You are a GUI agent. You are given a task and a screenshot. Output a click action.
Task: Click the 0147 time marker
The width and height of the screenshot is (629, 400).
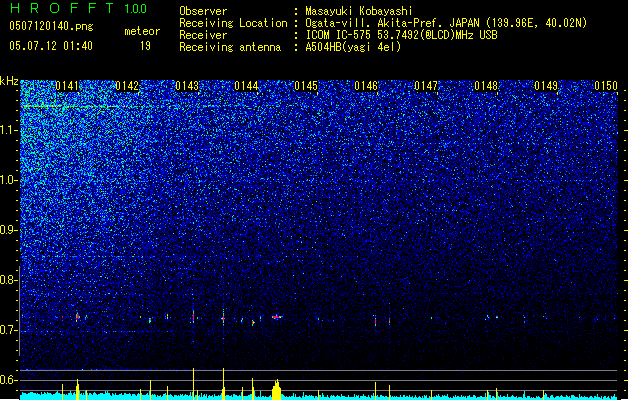click(x=426, y=86)
